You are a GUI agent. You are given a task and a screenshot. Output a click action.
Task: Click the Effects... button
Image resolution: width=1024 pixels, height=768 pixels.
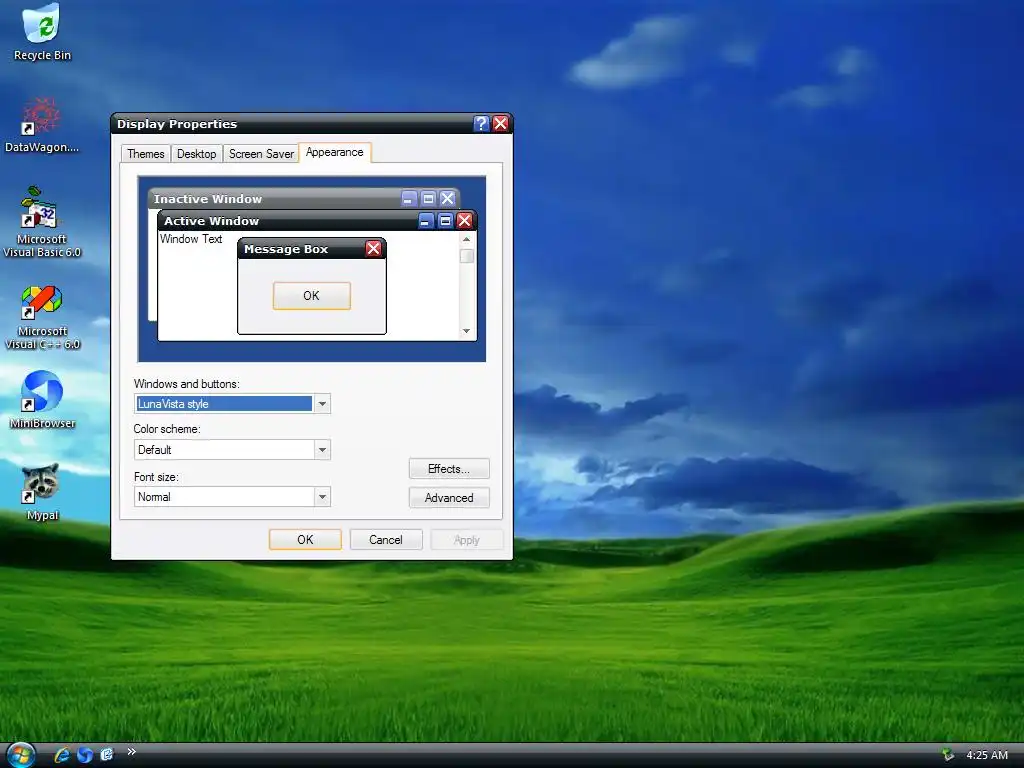449,469
